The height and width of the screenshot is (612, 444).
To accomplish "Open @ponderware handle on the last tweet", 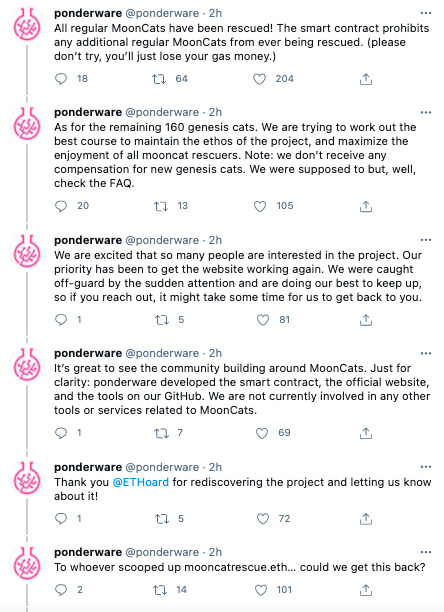I will 162,552.
